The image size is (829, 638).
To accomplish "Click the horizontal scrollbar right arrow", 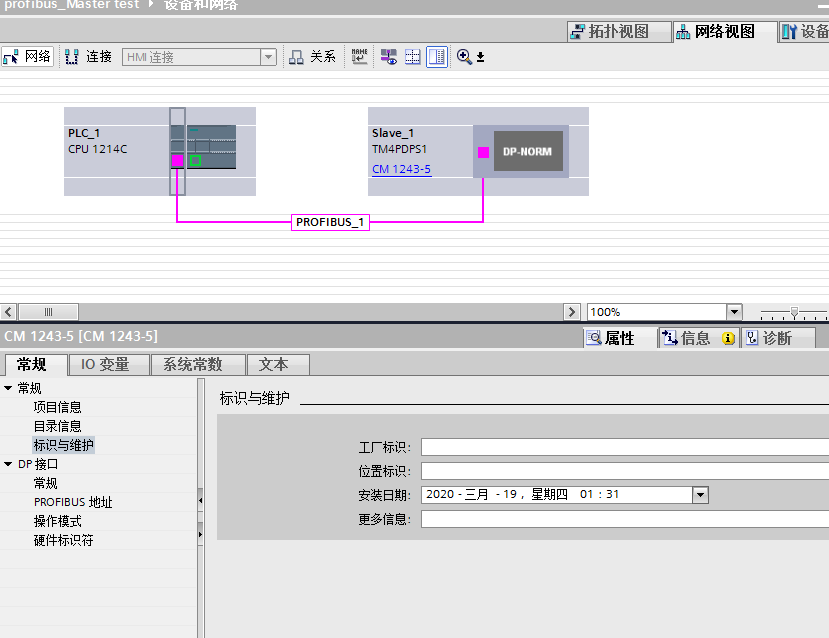I will pyautogui.click(x=572, y=312).
